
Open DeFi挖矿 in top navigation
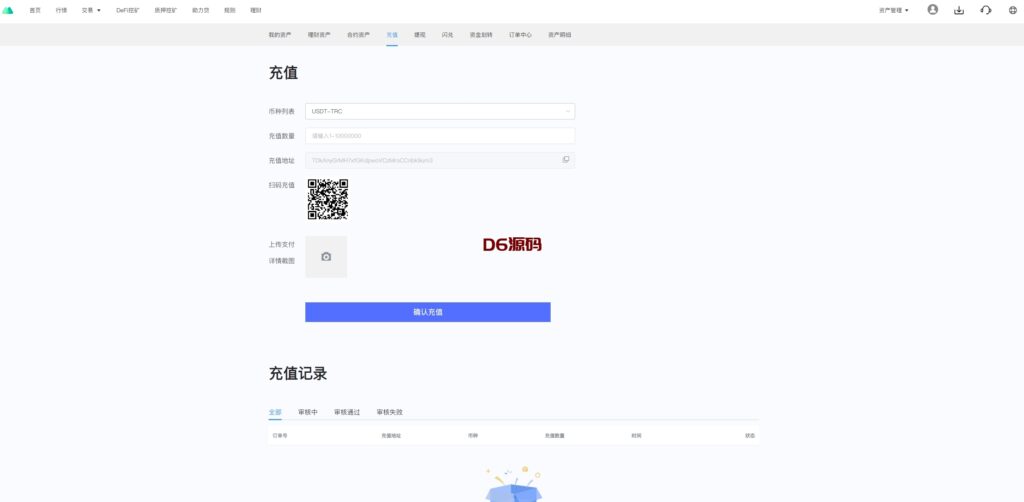click(x=128, y=10)
